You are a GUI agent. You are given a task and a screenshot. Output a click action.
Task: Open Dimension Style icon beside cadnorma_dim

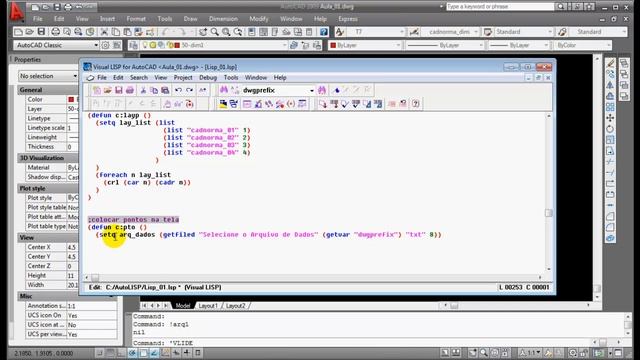coord(414,32)
